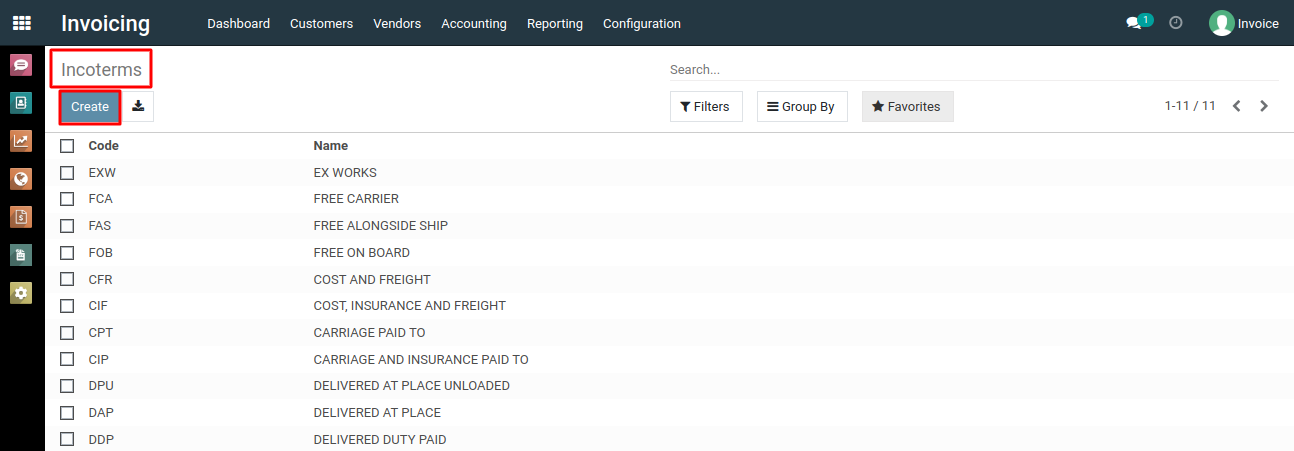Click the download export icon button

pyautogui.click(x=138, y=106)
